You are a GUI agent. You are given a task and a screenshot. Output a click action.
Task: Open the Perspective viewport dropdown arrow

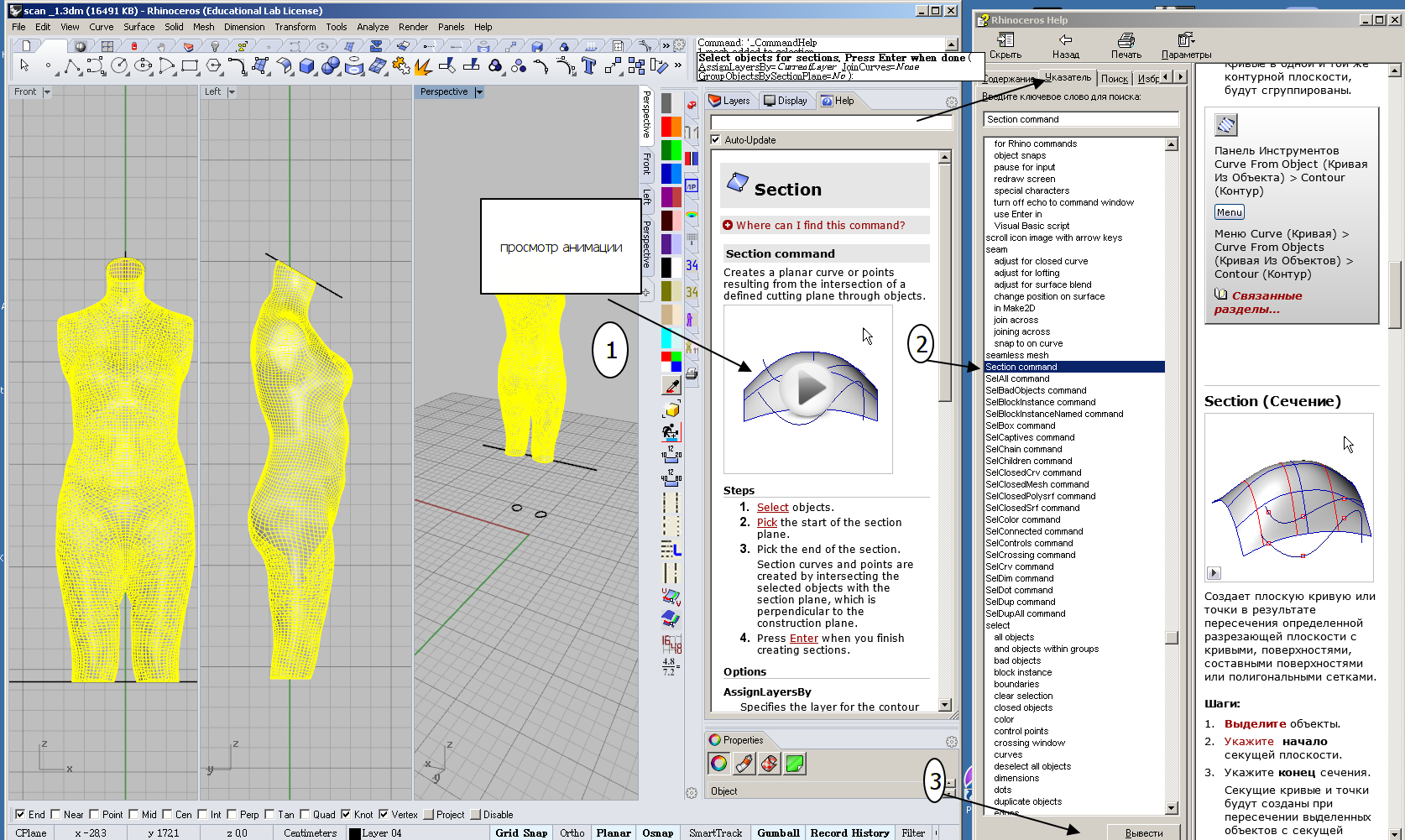coord(479,92)
